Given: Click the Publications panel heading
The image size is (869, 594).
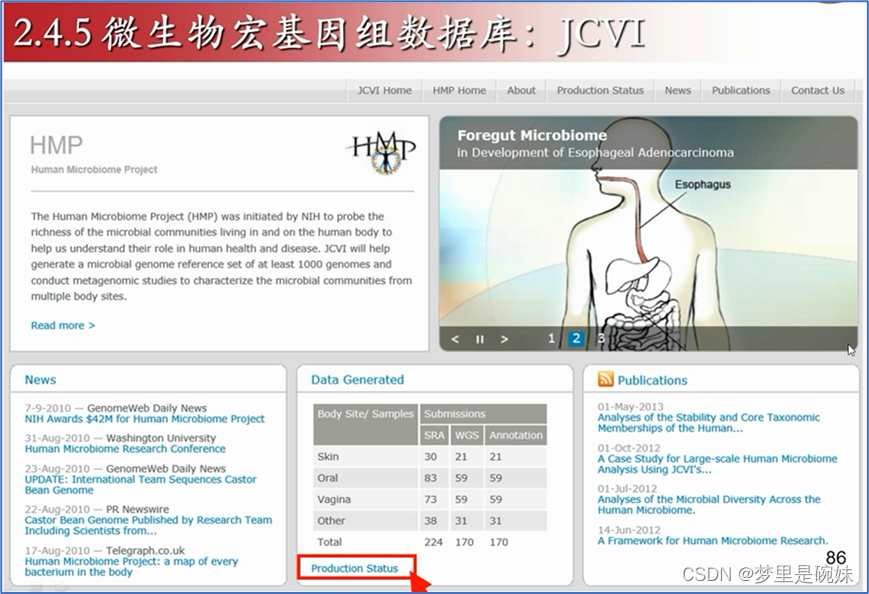Looking at the screenshot, I should tap(652, 380).
